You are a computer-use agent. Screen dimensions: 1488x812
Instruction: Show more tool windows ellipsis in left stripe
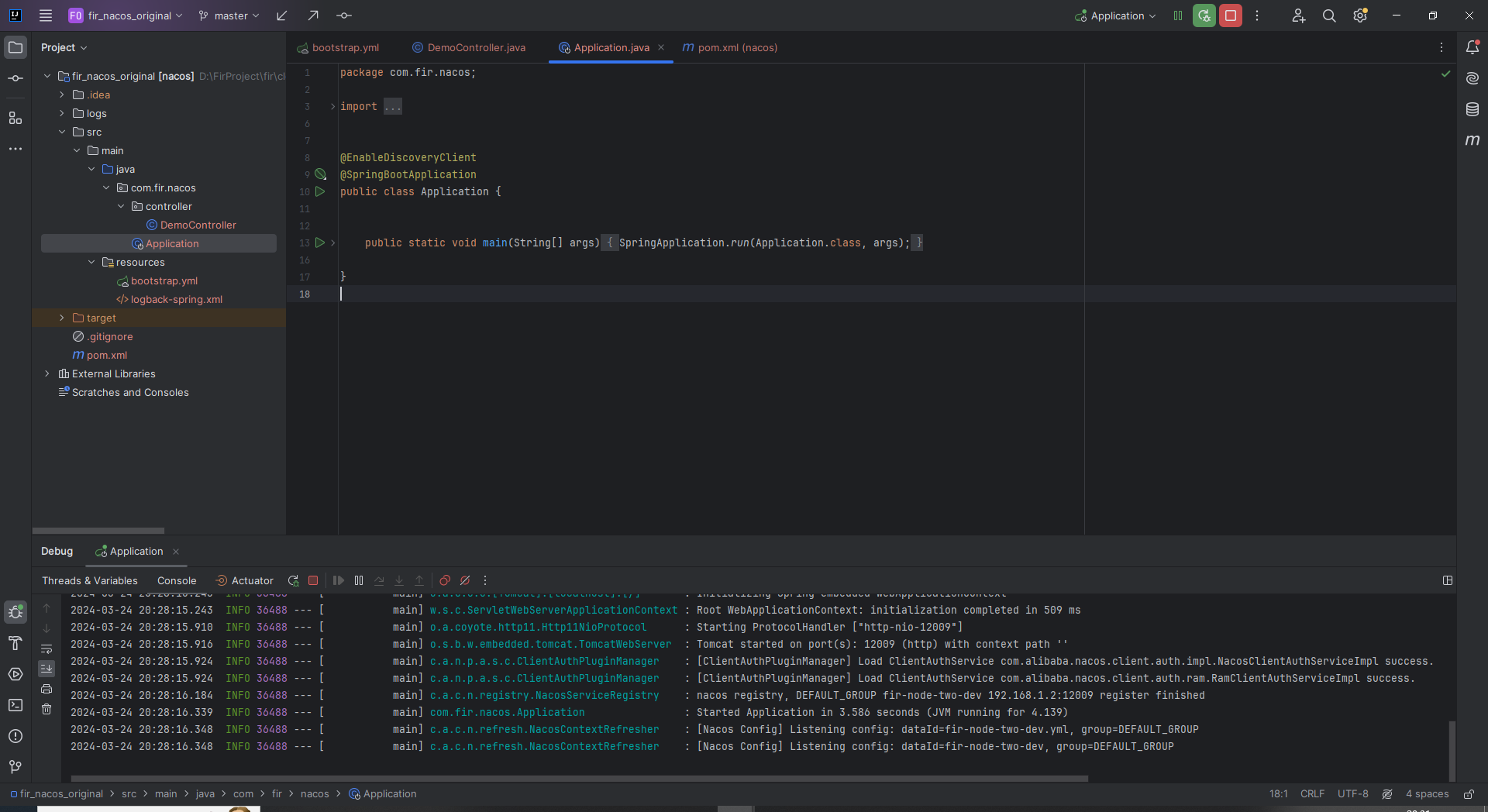(15, 149)
